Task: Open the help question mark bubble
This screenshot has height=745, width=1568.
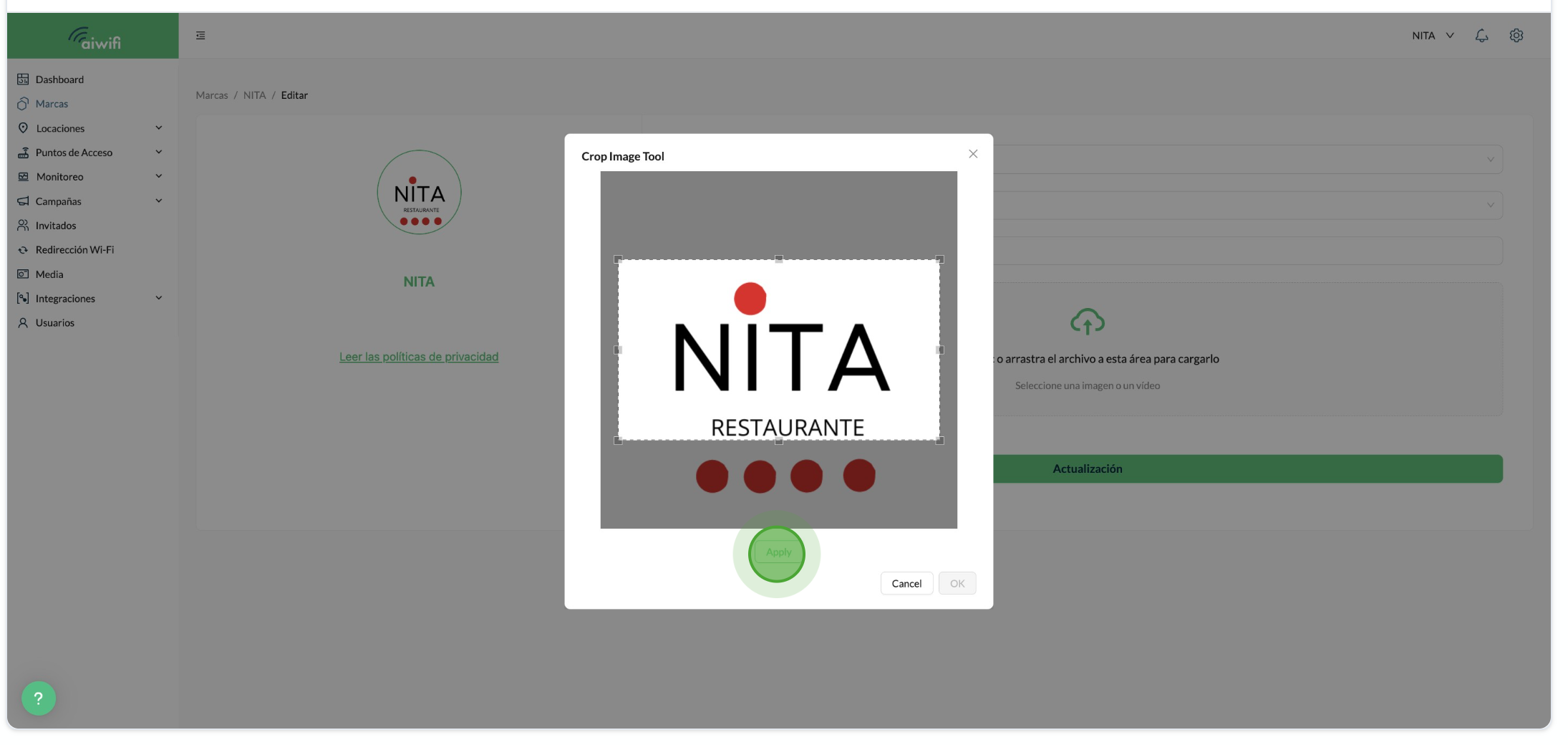Action: [39, 698]
